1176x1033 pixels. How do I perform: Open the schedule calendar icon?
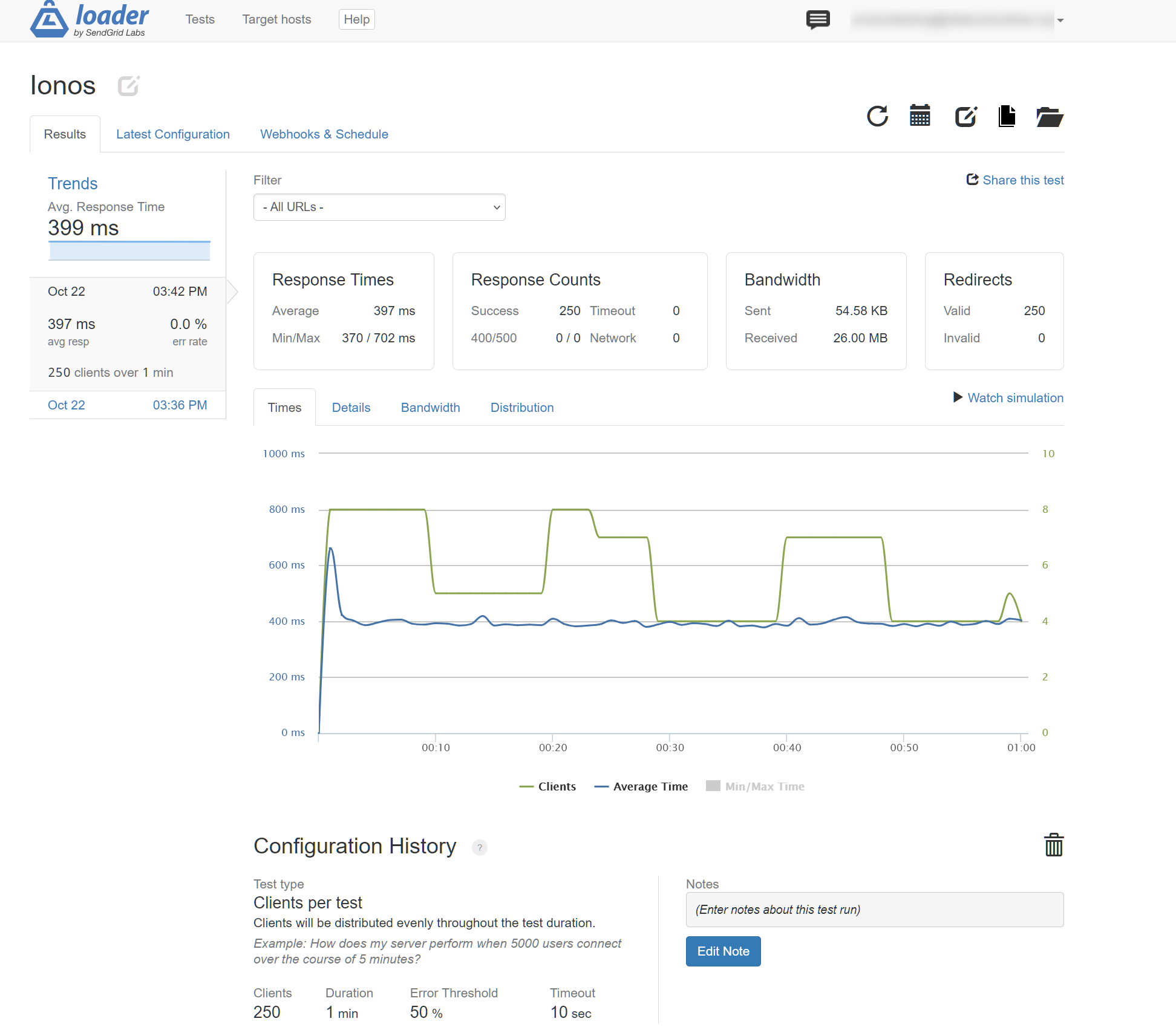coord(920,116)
